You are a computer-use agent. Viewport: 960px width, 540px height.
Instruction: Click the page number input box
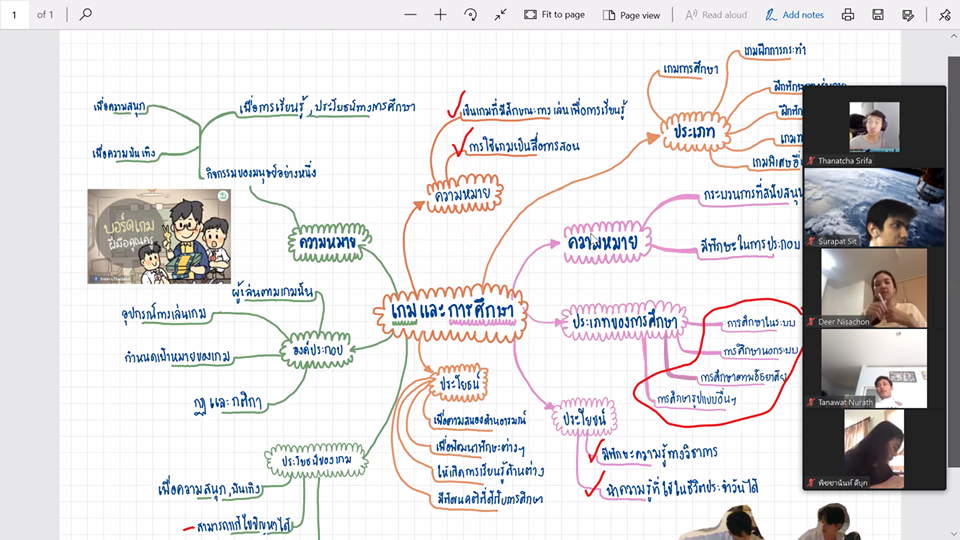coord(15,15)
